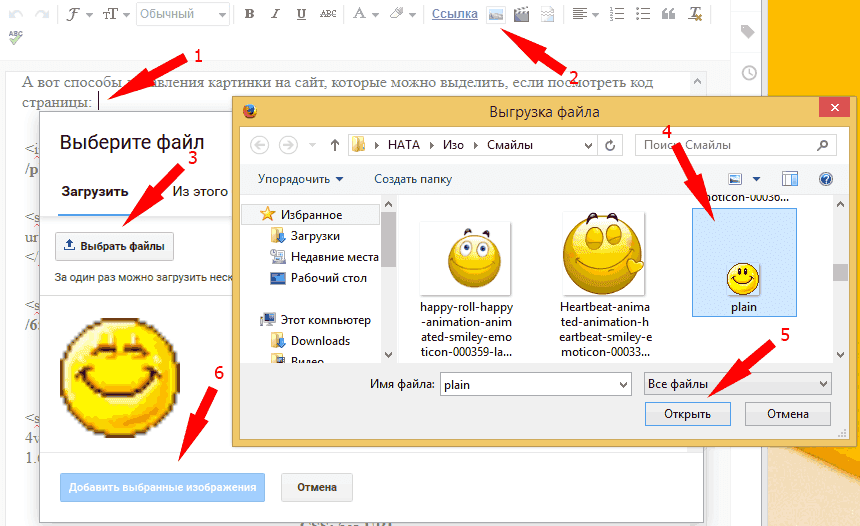Viewport: 860px width, 526px height.
Task: Open the paragraph style dropdown "Обычный"
Action: pyautogui.click(x=183, y=14)
